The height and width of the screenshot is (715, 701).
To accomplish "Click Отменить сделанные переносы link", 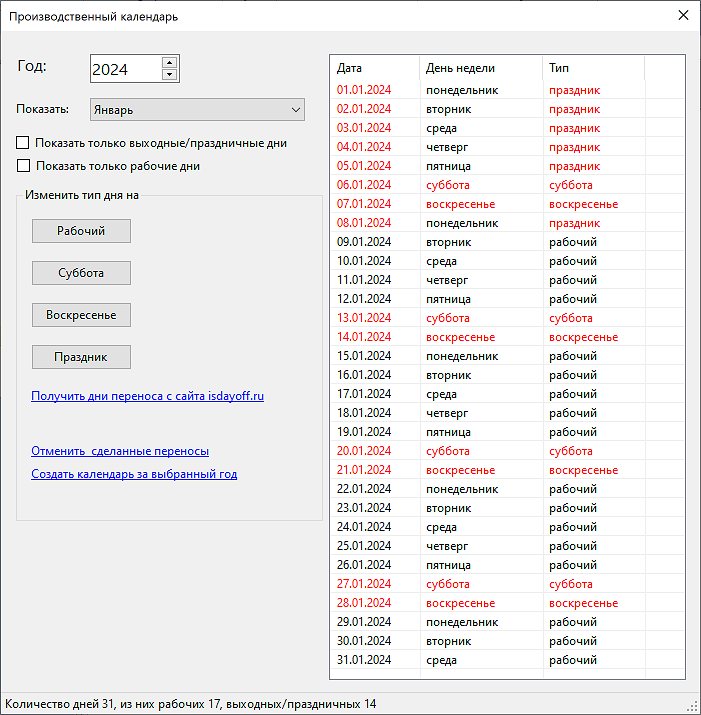I will [120, 451].
